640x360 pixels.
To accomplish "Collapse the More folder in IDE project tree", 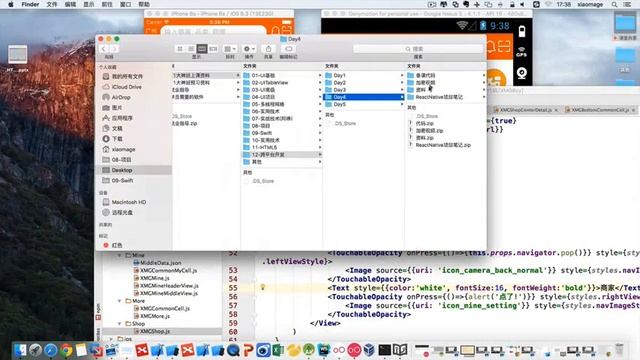I will [120, 301].
